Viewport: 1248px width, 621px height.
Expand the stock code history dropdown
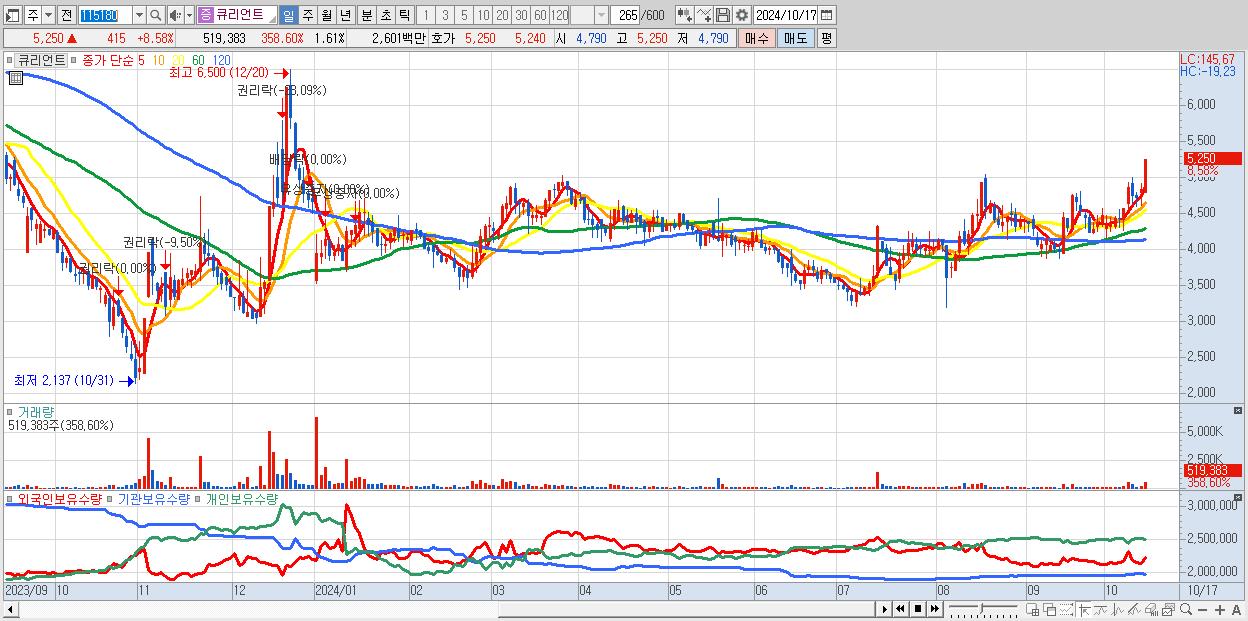pyautogui.click(x=139, y=15)
